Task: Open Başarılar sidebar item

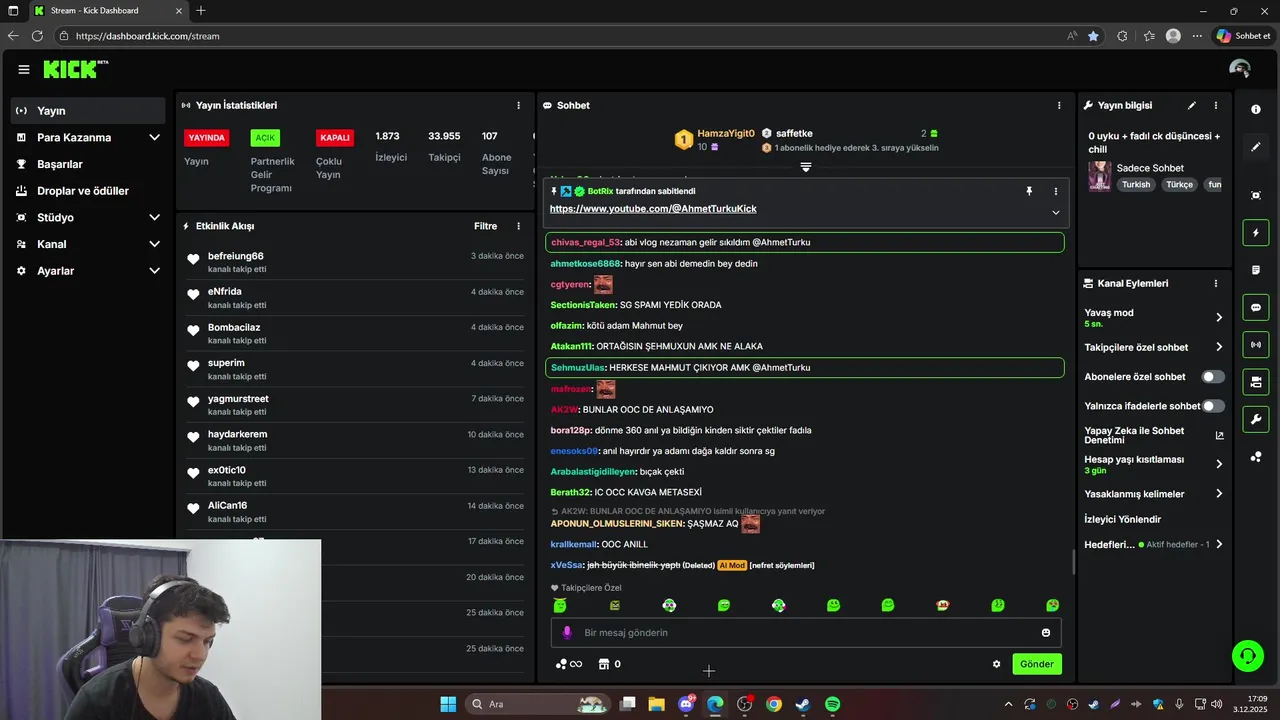Action: 88,164
